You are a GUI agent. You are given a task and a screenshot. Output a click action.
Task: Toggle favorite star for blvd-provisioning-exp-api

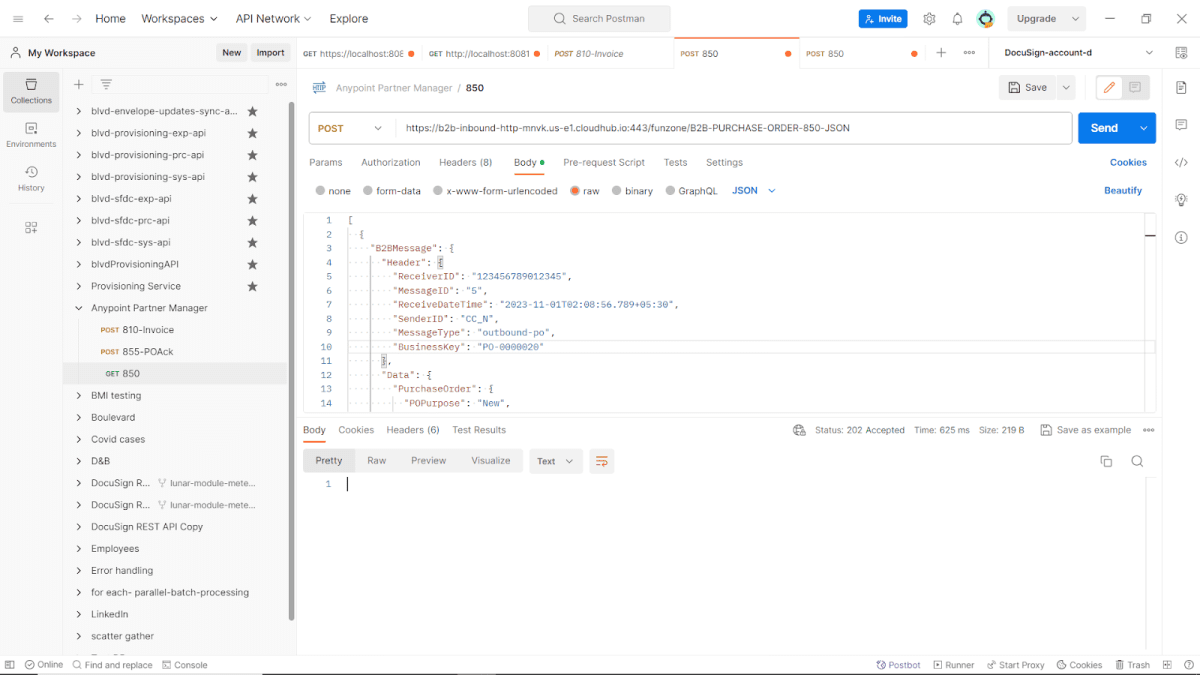click(252, 133)
